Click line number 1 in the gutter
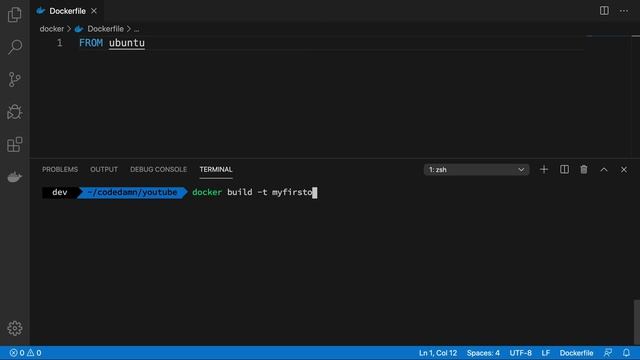640x360 pixels. point(60,43)
